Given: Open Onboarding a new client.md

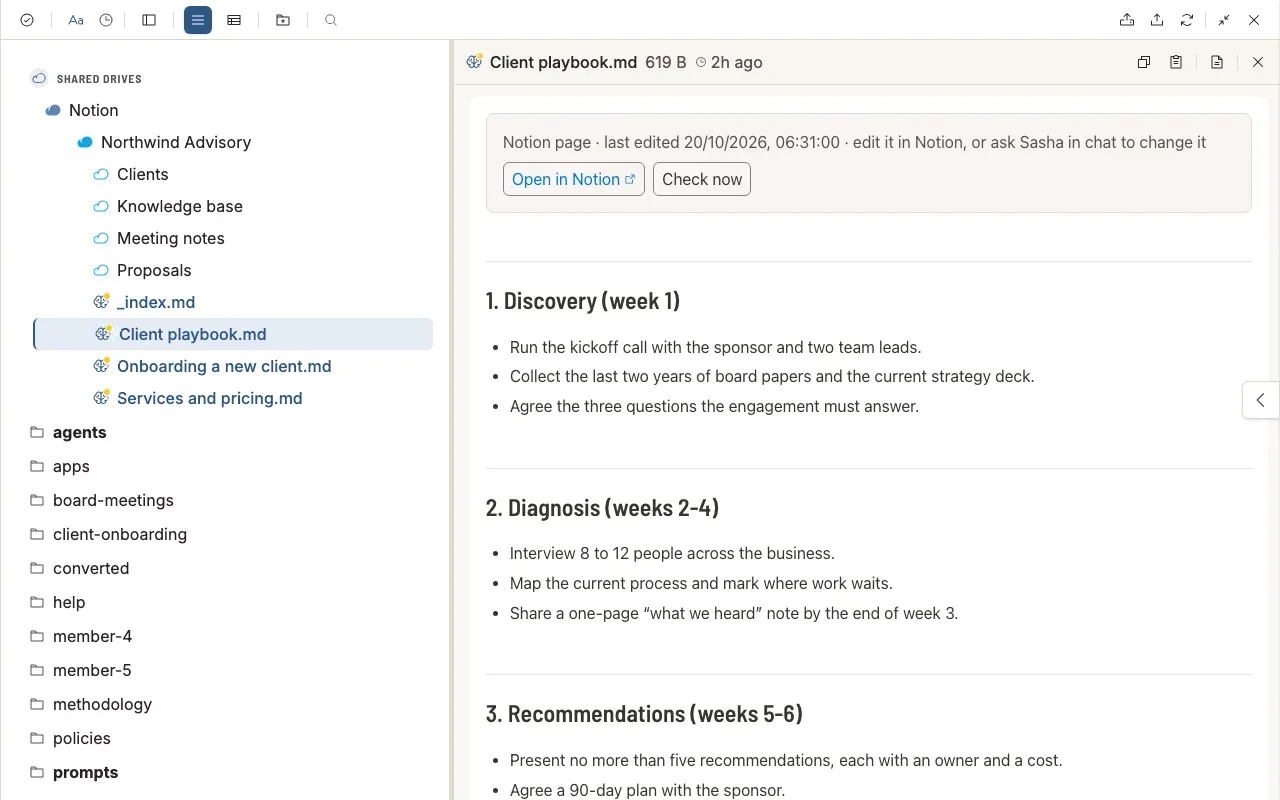Looking at the screenshot, I should (224, 366).
